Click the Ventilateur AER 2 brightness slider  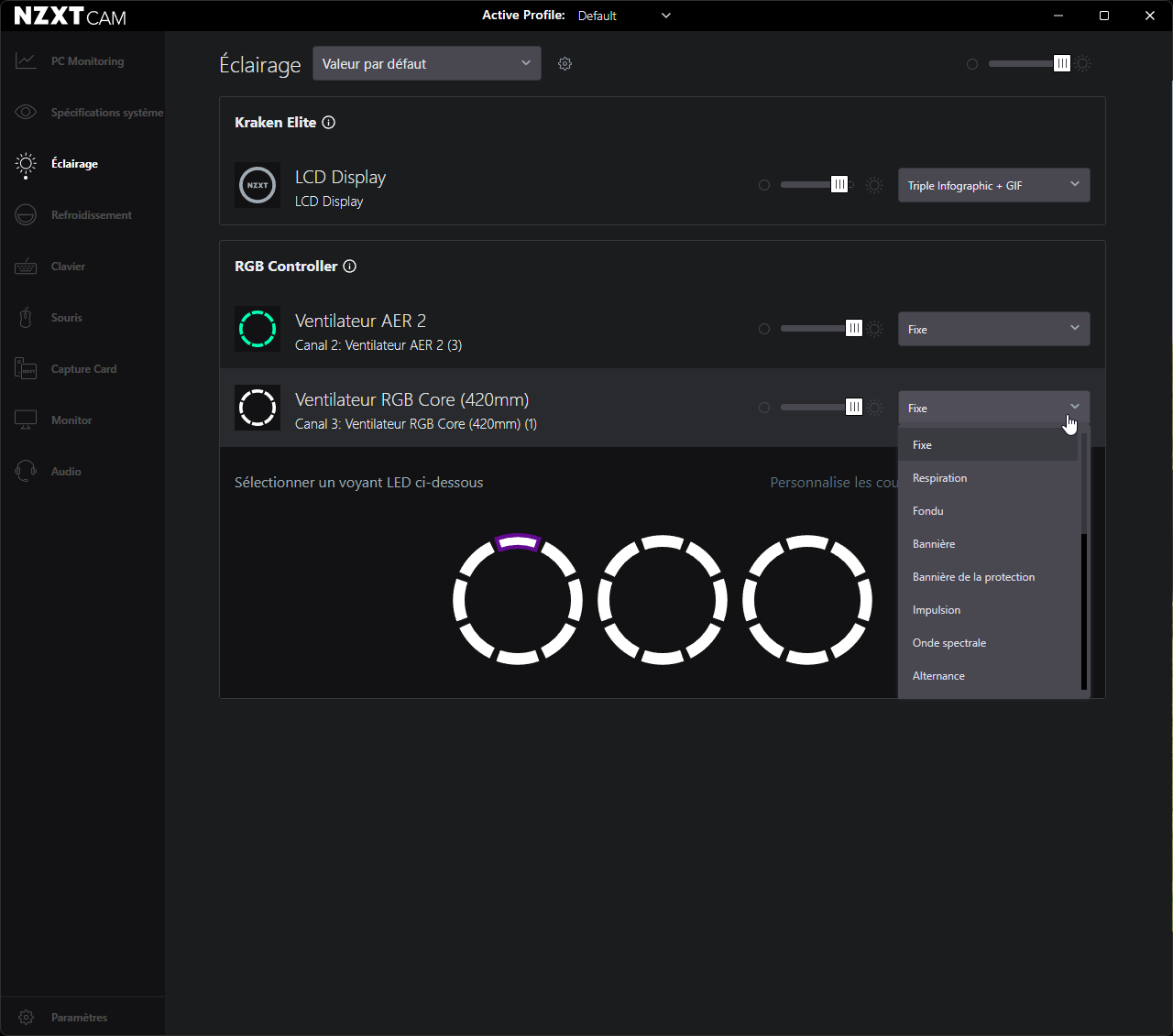pyautogui.click(x=822, y=329)
